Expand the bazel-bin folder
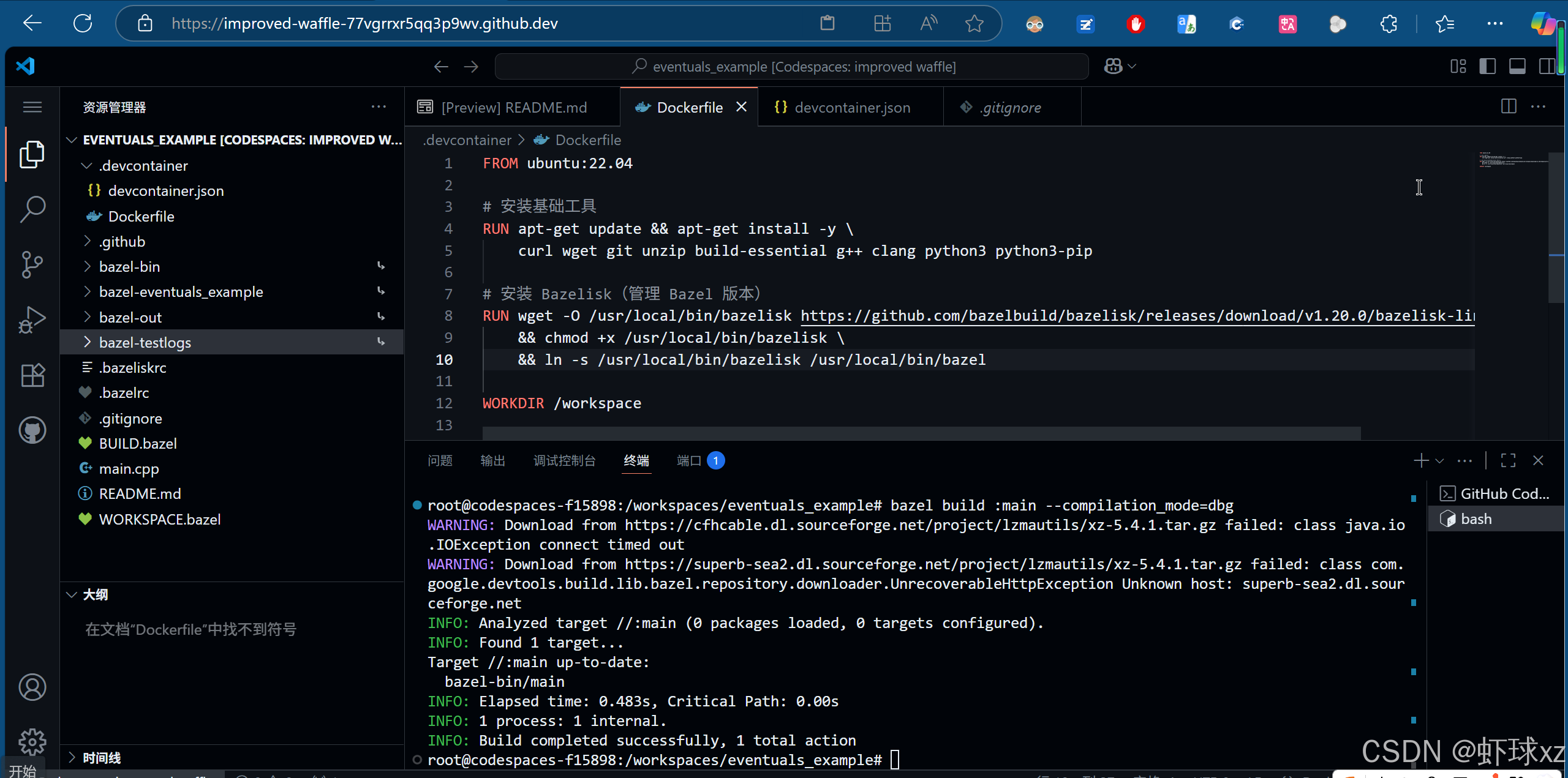The height and width of the screenshot is (778, 1568). click(232, 266)
